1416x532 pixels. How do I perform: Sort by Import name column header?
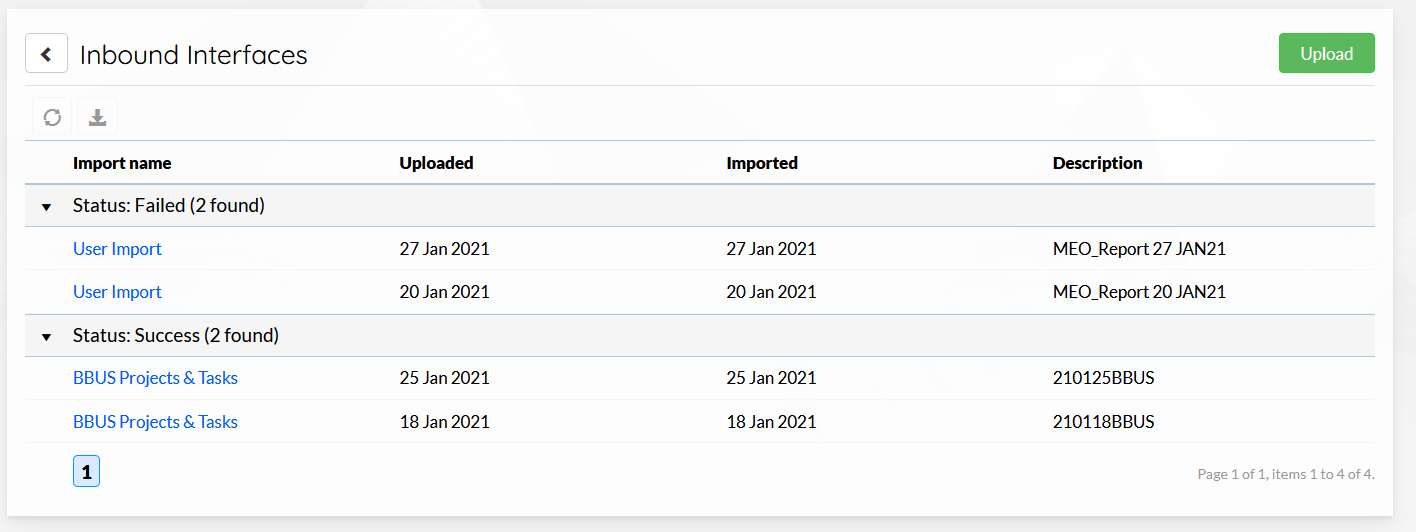tap(122, 163)
